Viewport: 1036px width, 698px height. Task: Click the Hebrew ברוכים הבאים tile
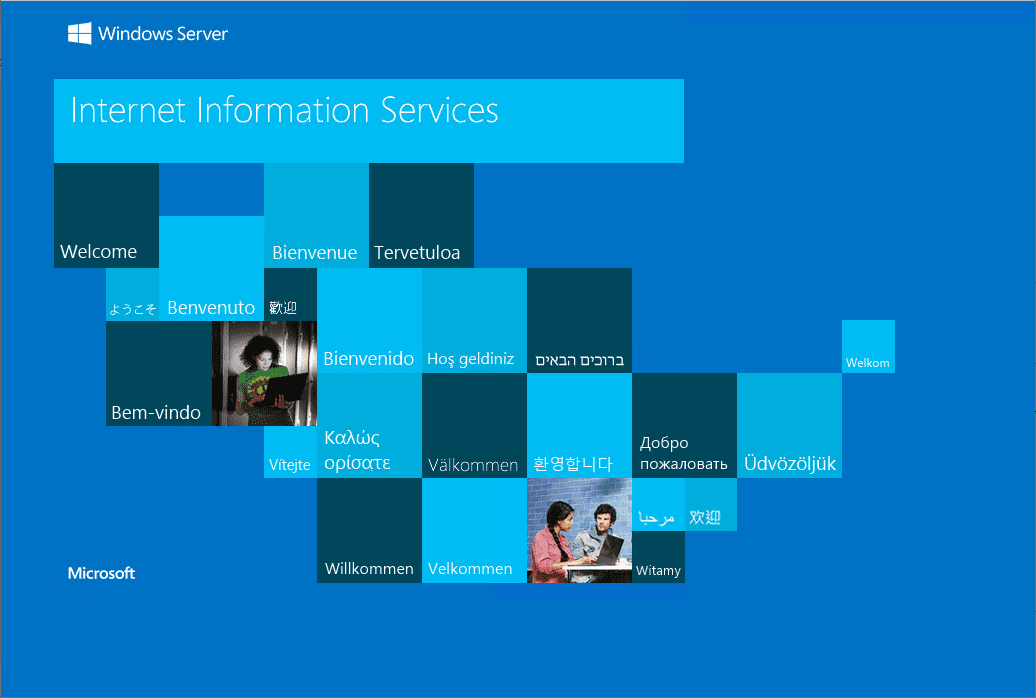coord(579,321)
